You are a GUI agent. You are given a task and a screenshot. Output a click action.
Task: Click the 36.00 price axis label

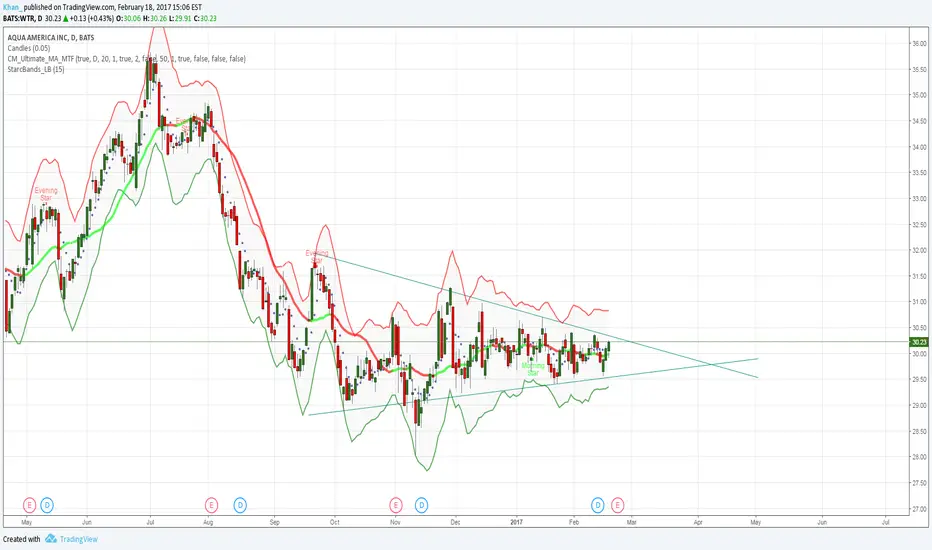click(x=919, y=43)
